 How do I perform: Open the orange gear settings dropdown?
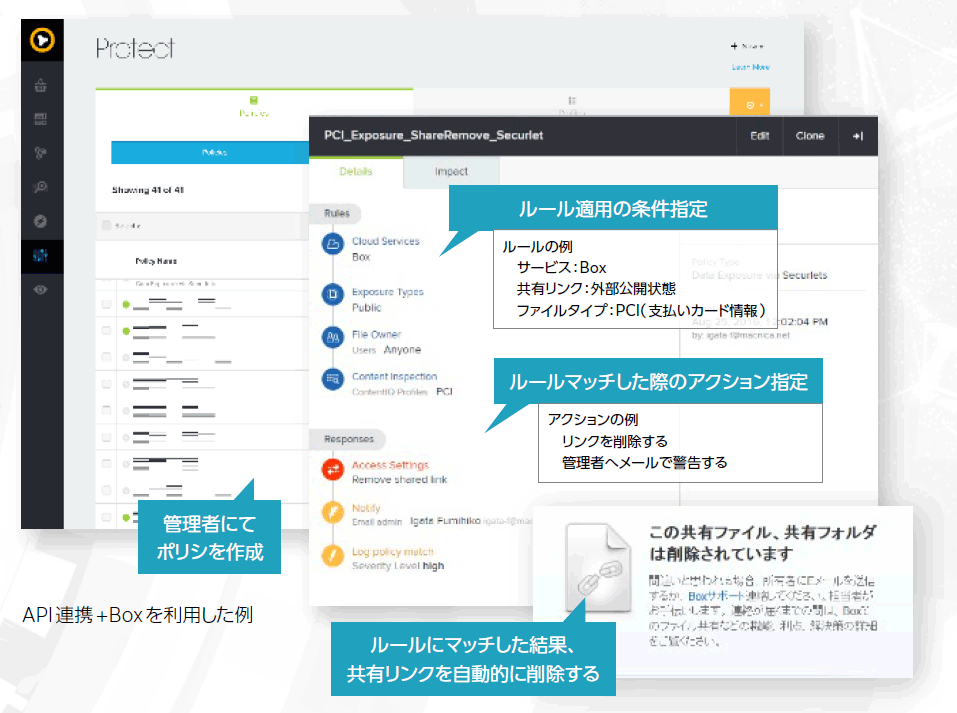pos(749,103)
